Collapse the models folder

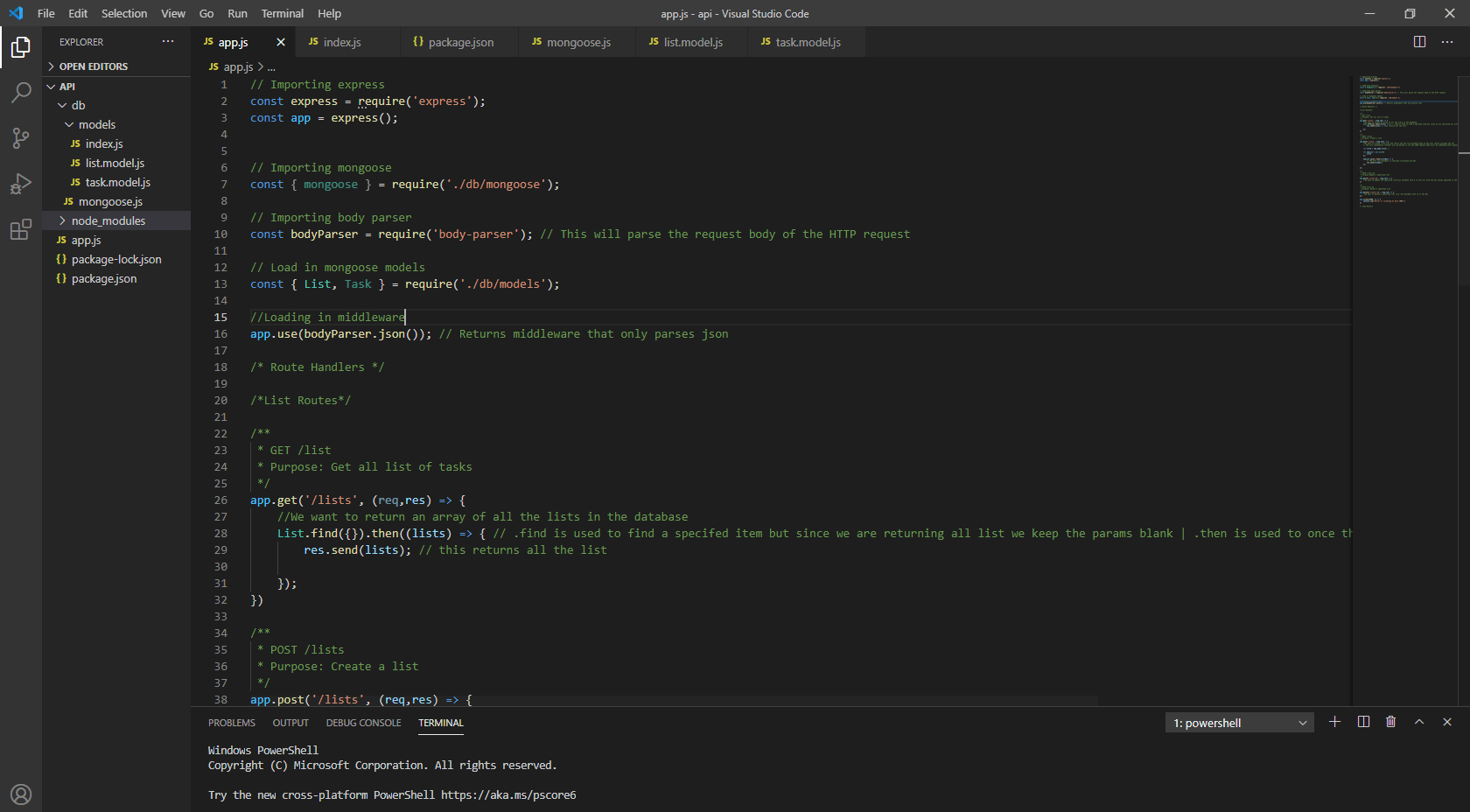(x=116, y=124)
